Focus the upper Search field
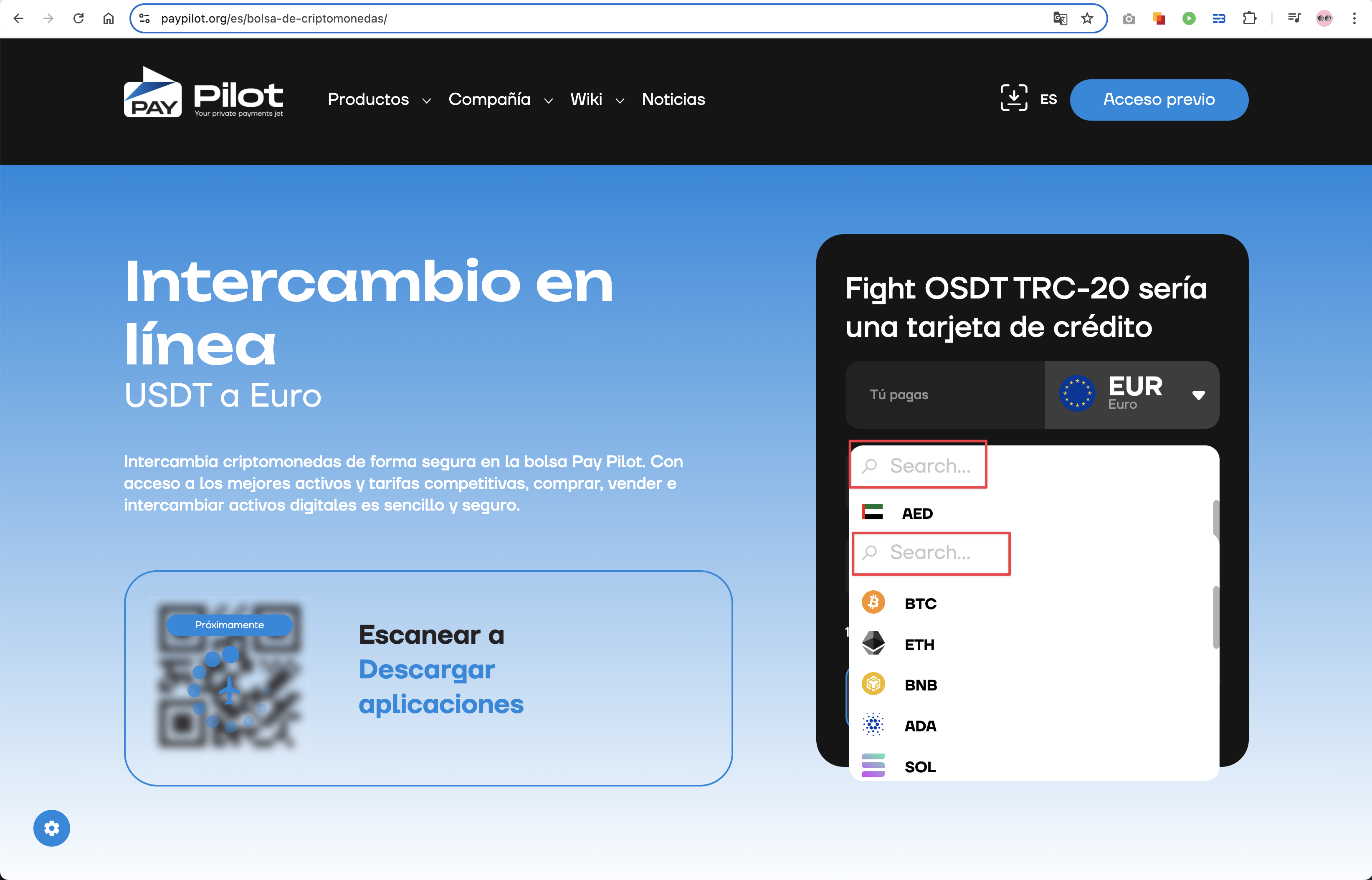1372x880 pixels. pyautogui.click(x=930, y=466)
